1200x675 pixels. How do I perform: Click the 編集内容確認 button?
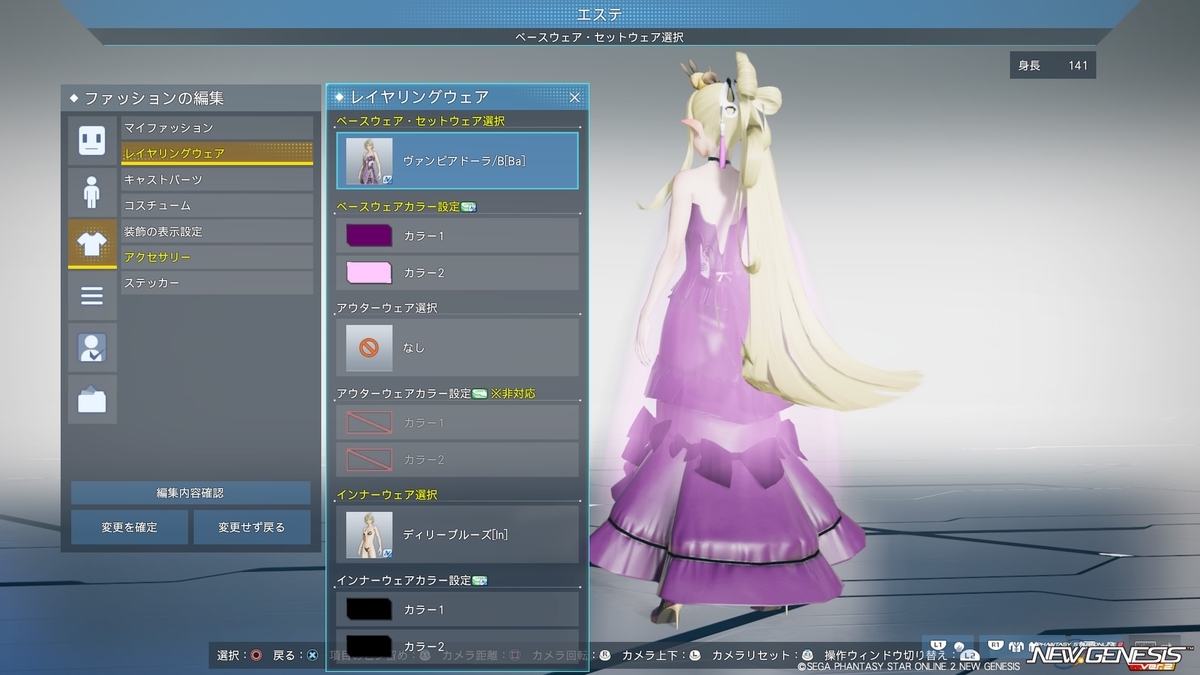point(190,493)
